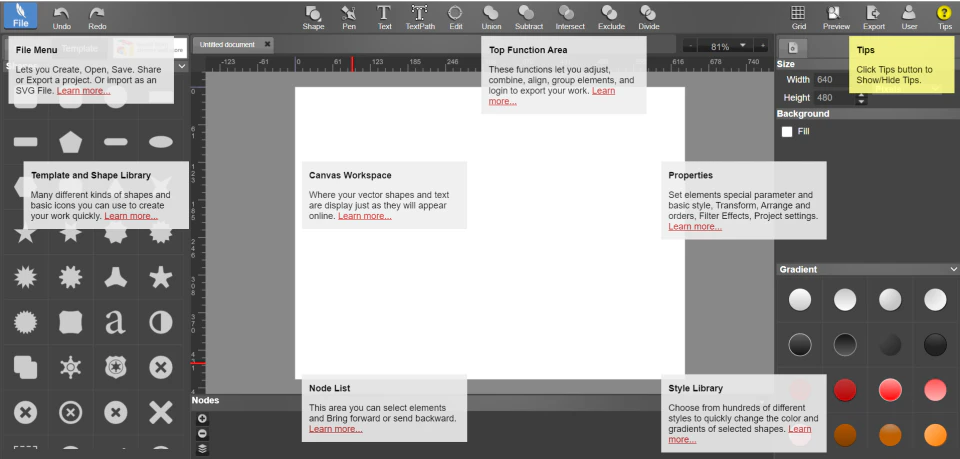Pick the concave-corner square shape
This screenshot has width=960, height=459.
(x=70, y=322)
